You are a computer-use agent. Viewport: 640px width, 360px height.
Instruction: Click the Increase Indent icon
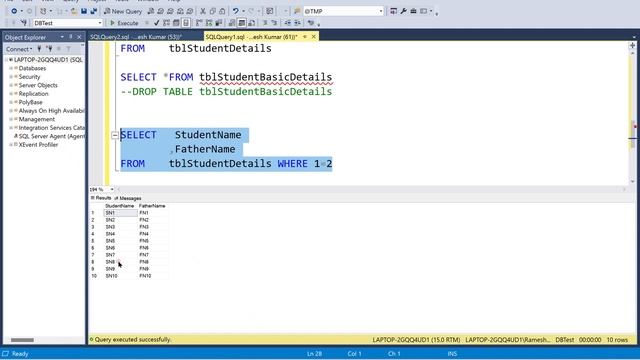point(298,23)
